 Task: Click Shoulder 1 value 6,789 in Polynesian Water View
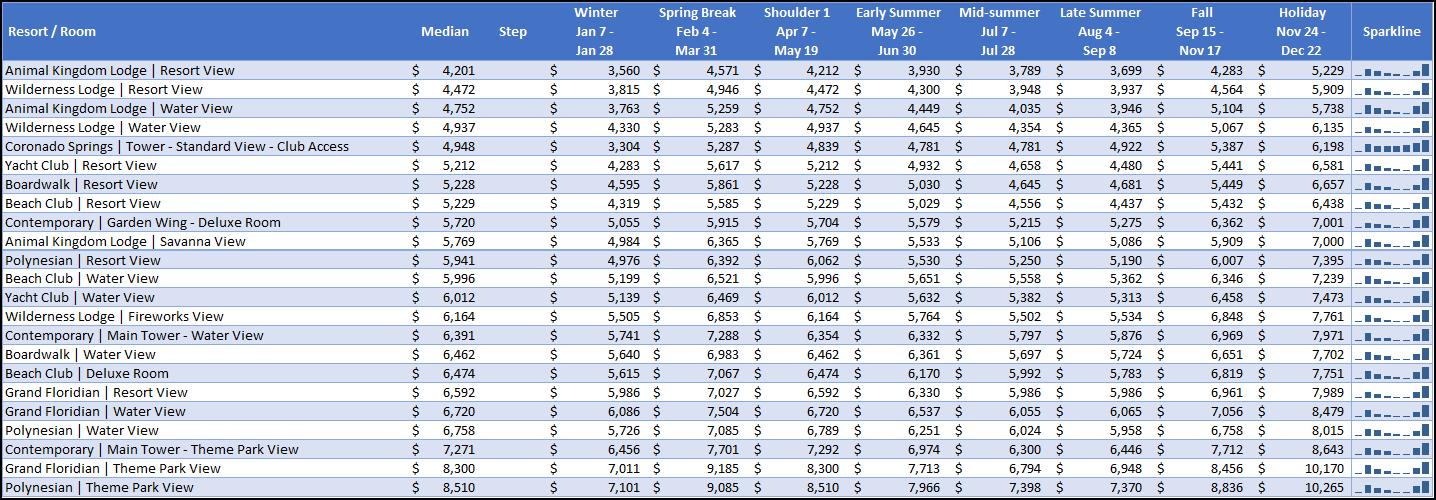823,430
